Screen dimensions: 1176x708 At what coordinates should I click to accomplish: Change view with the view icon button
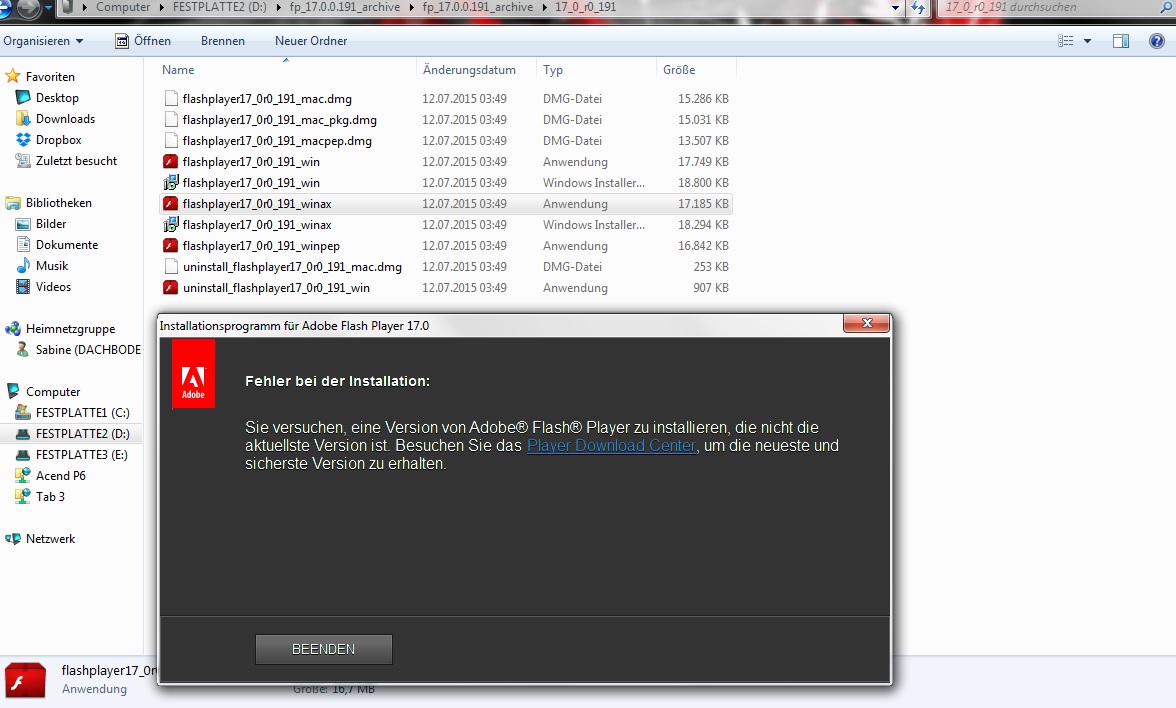(1066, 40)
